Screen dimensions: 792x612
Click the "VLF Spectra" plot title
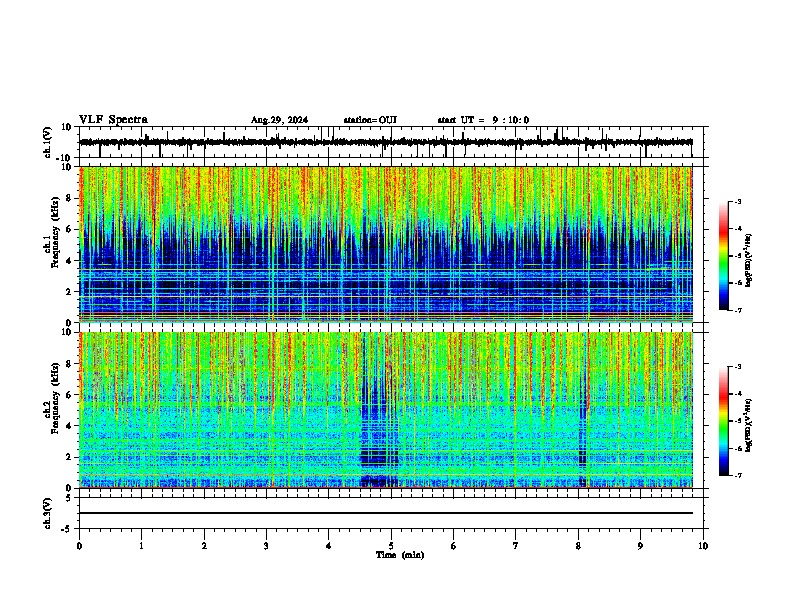point(113,119)
